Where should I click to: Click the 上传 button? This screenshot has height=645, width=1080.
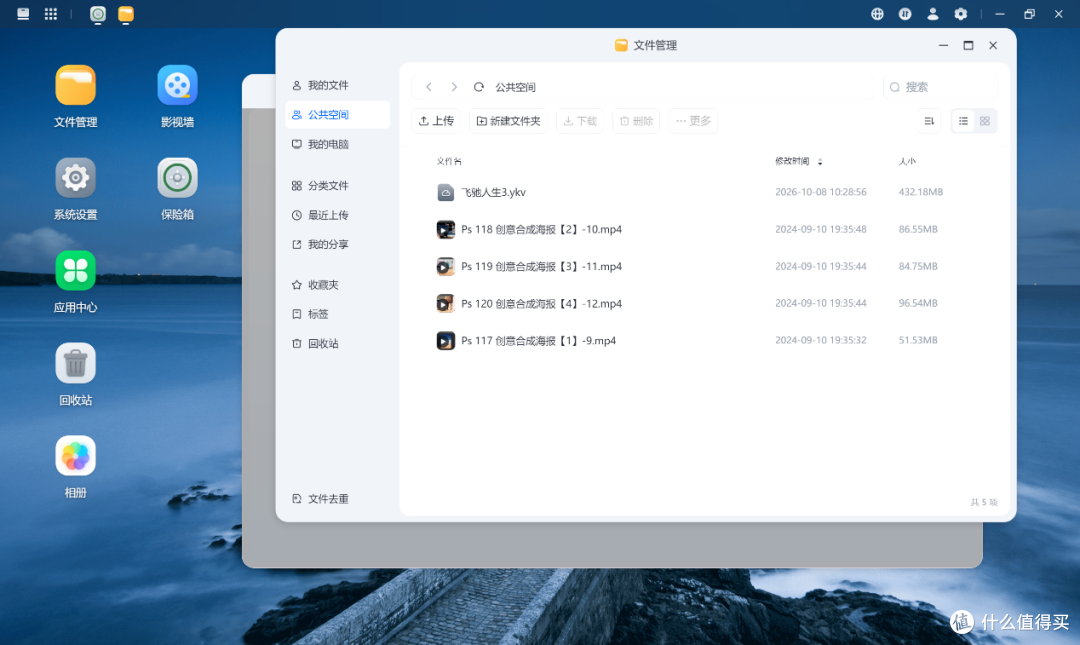(436, 121)
